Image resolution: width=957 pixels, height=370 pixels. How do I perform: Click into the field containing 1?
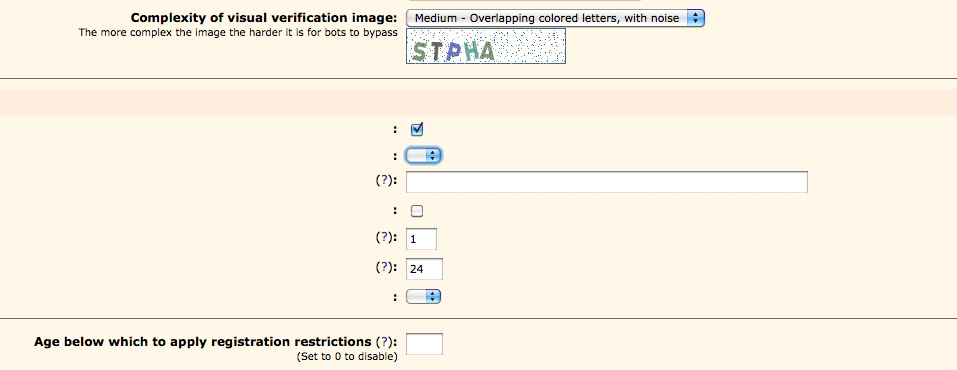click(421, 239)
